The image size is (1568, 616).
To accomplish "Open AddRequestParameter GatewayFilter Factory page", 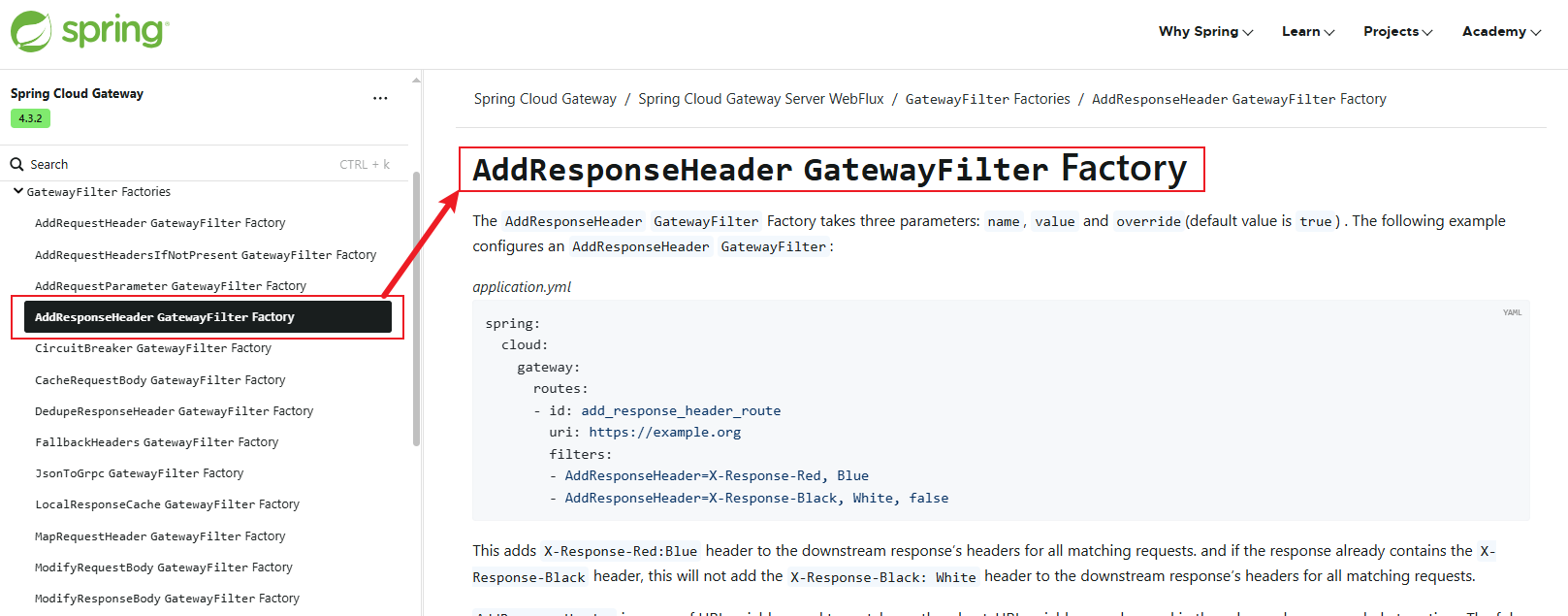I will tap(171, 286).
